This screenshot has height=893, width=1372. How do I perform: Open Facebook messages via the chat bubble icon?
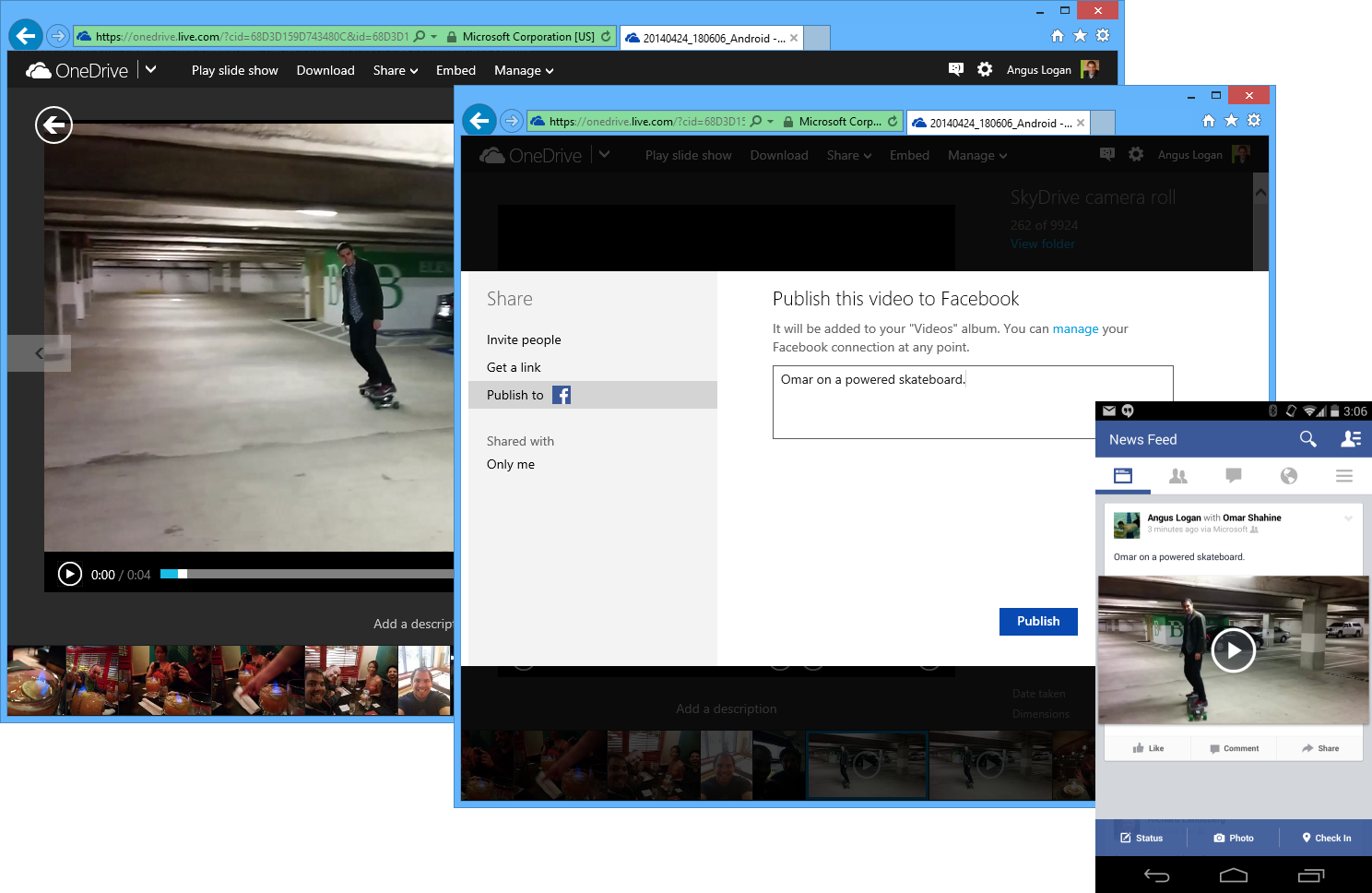point(1234,475)
